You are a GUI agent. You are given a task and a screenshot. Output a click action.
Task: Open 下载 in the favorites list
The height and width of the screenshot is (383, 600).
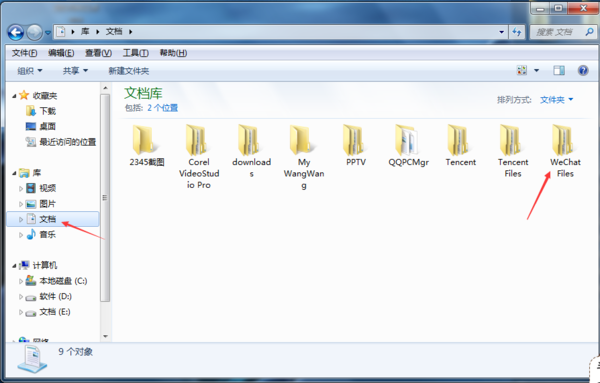(41, 111)
